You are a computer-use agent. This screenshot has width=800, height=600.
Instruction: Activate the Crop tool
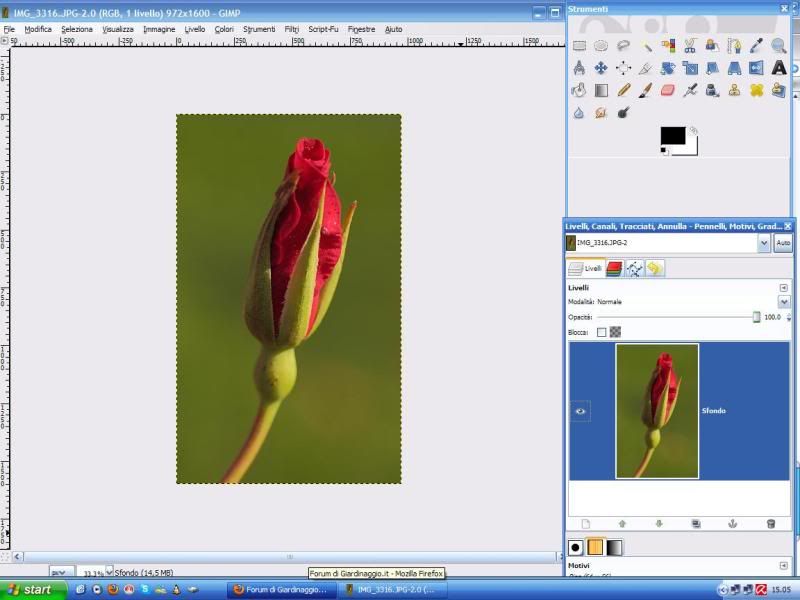click(x=646, y=68)
